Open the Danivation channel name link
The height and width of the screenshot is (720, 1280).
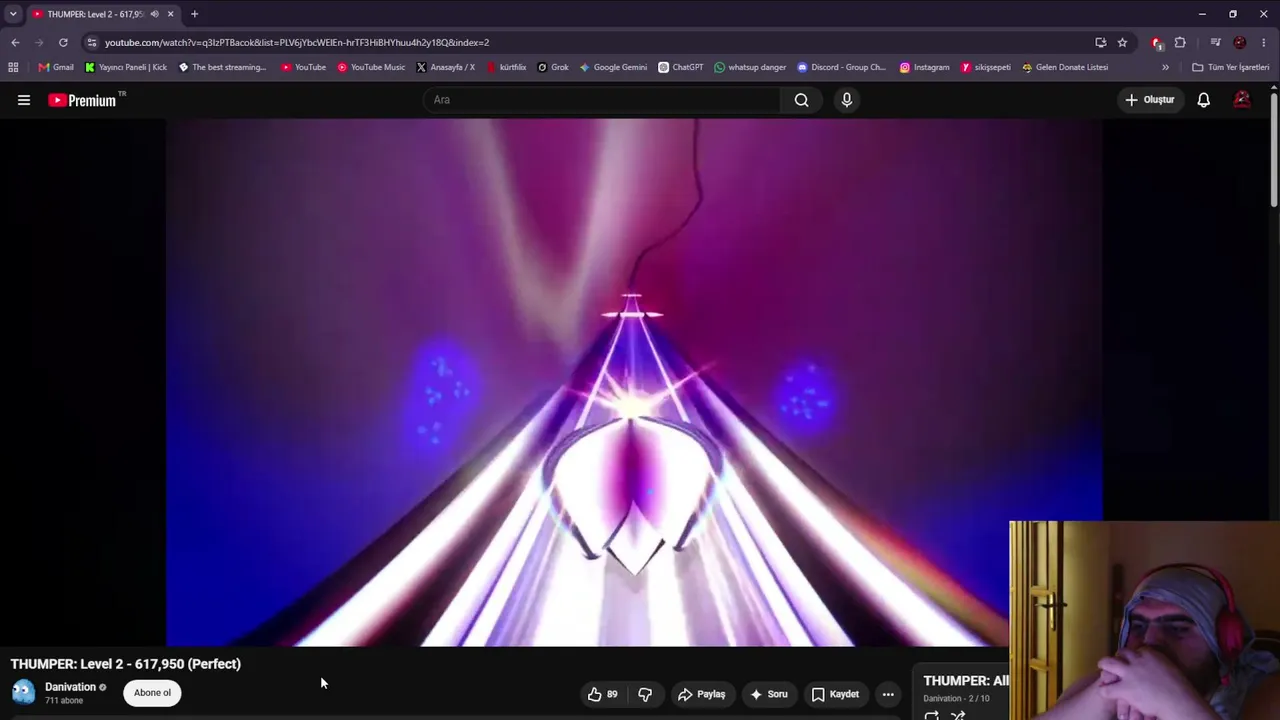click(70, 687)
